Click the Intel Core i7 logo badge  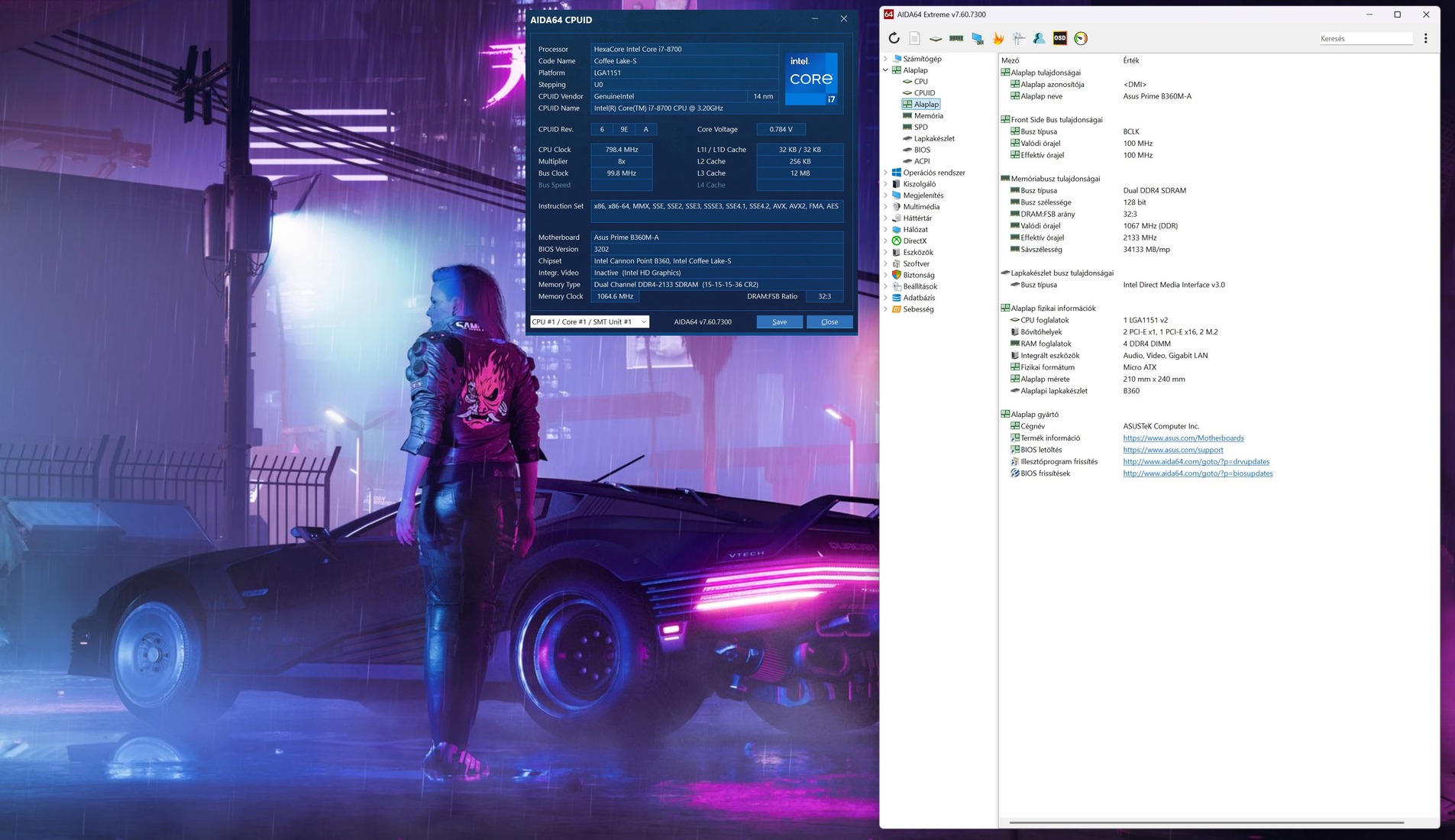coord(811,78)
